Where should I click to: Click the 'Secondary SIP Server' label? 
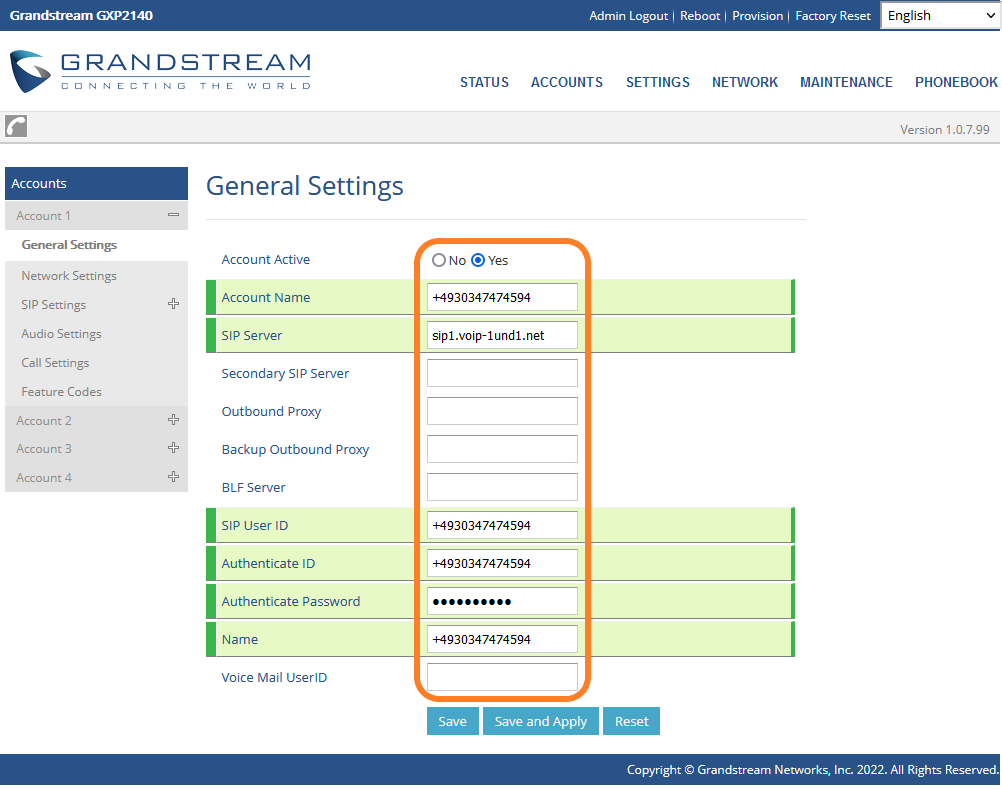coord(285,373)
